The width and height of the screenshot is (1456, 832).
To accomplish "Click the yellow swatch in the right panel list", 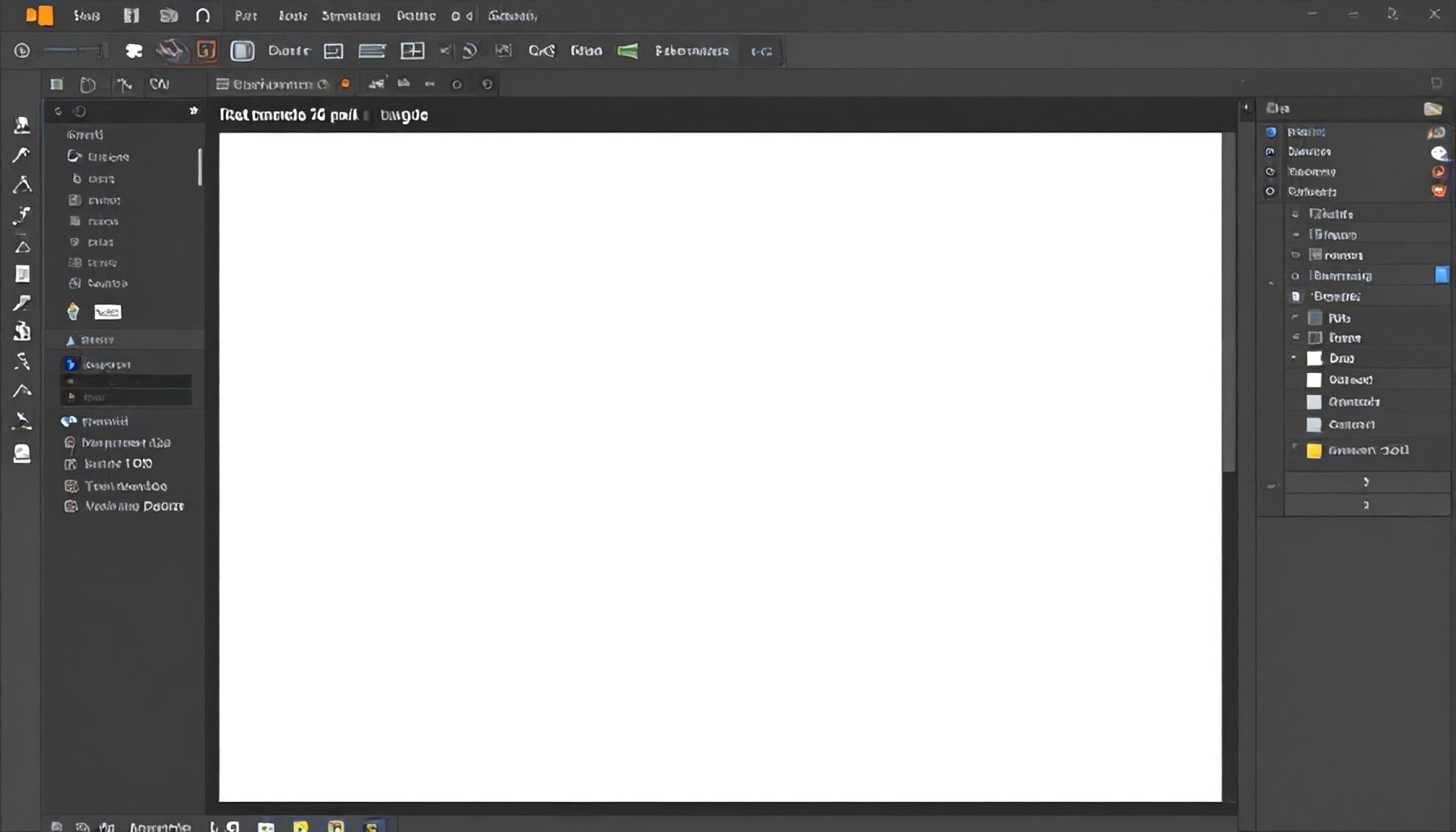I will coord(1314,451).
